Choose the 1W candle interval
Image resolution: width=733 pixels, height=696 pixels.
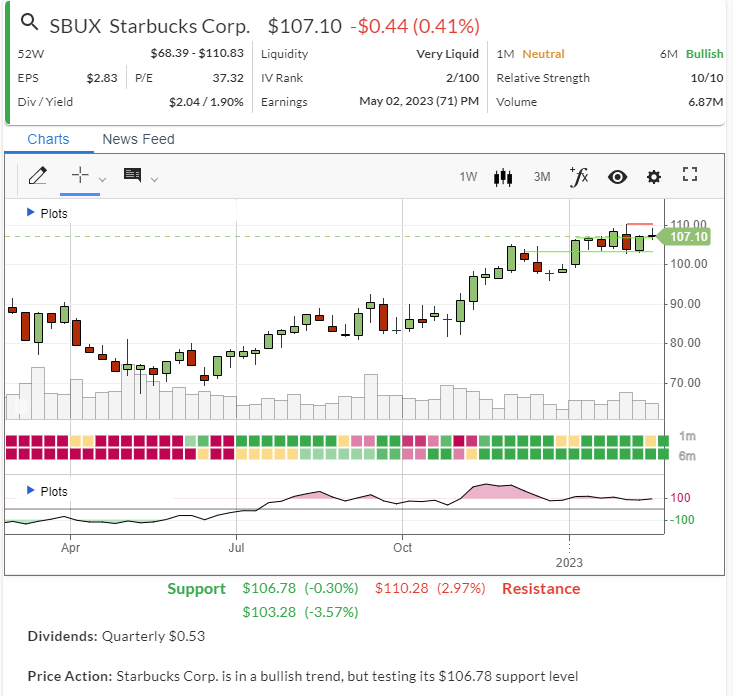pyautogui.click(x=468, y=177)
